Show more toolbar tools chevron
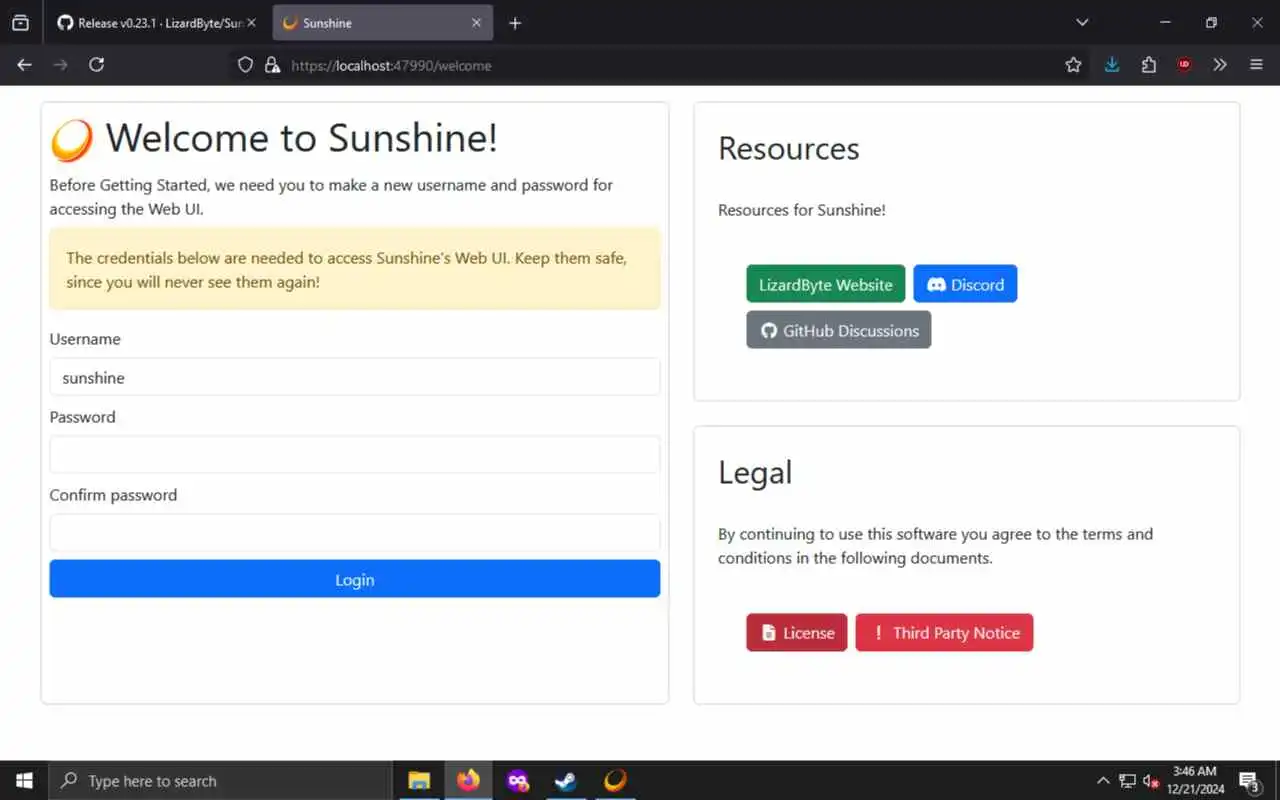The width and height of the screenshot is (1280, 800). click(1220, 65)
